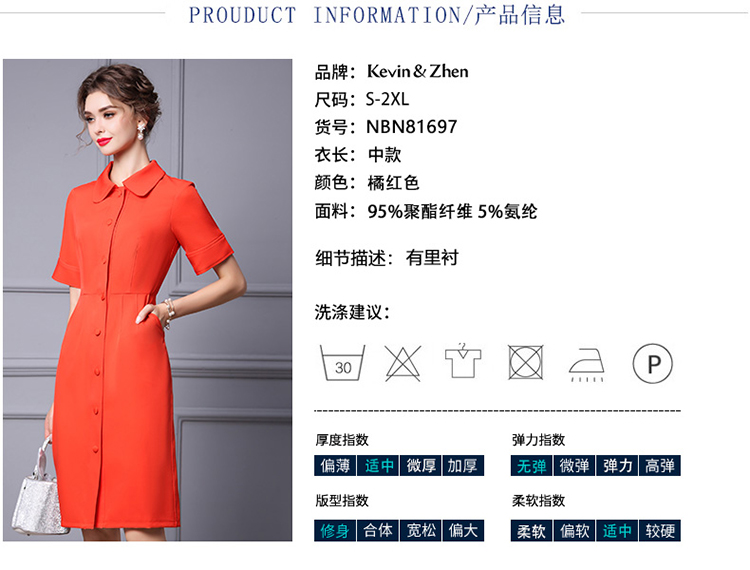Click the orange dress model photo
Image resolution: width=750 pixels, height=570 pixels.
tap(147, 300)
